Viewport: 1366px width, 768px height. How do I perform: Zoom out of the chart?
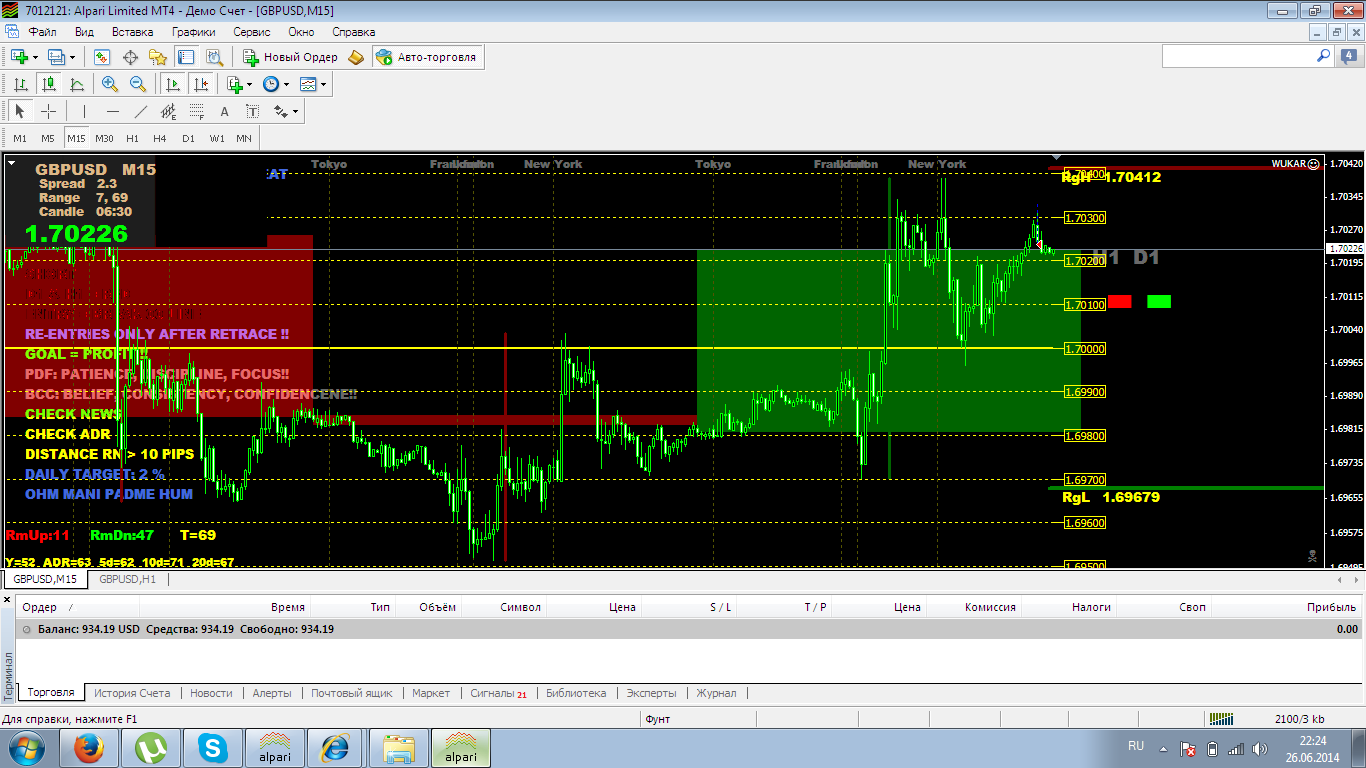pyautogui.click(x=138, y=84)
